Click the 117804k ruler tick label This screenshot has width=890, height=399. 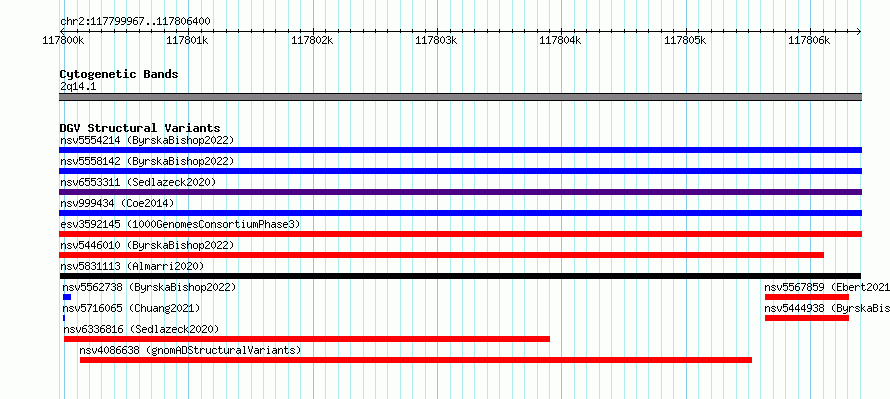(x=560, y=40)
